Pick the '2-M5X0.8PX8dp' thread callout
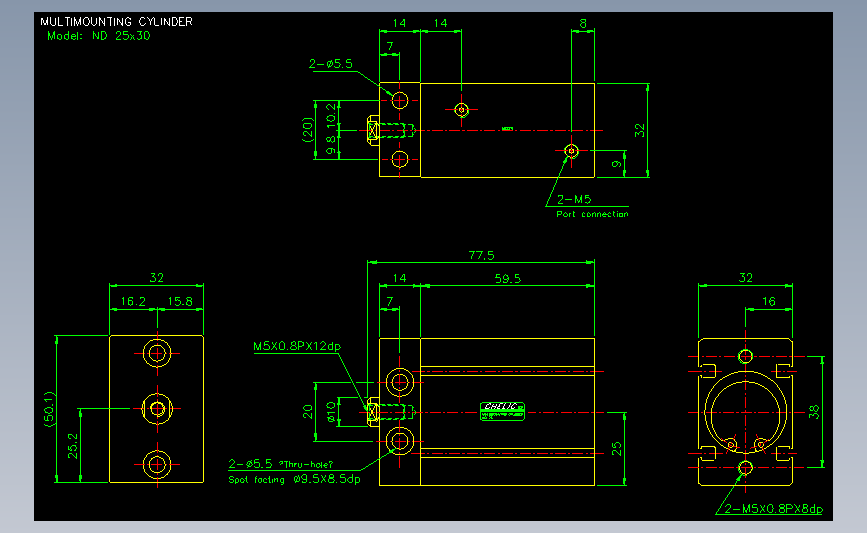The image size is (867, 533). [774, 509]
